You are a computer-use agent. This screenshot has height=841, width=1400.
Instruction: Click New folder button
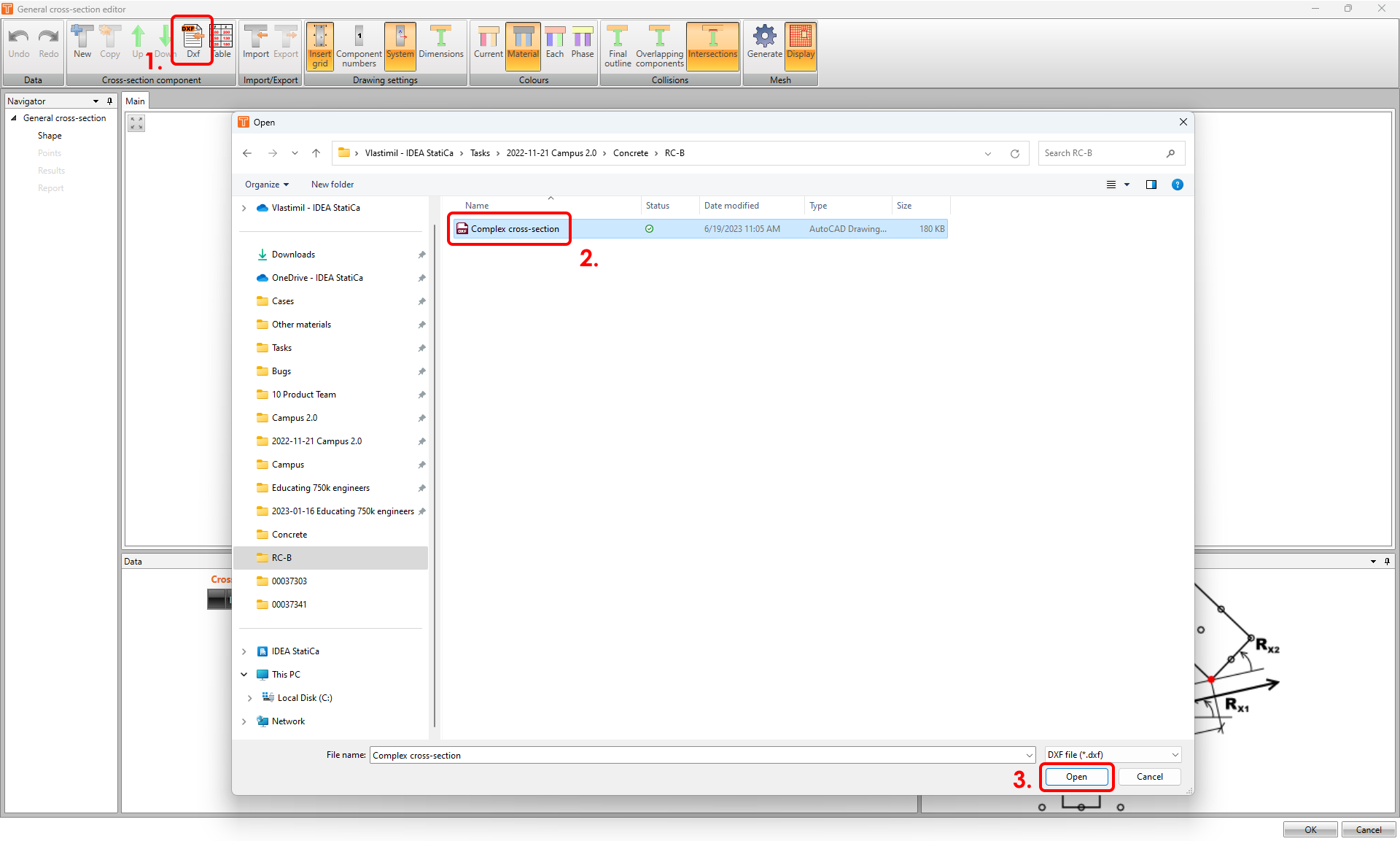[332, 185]
